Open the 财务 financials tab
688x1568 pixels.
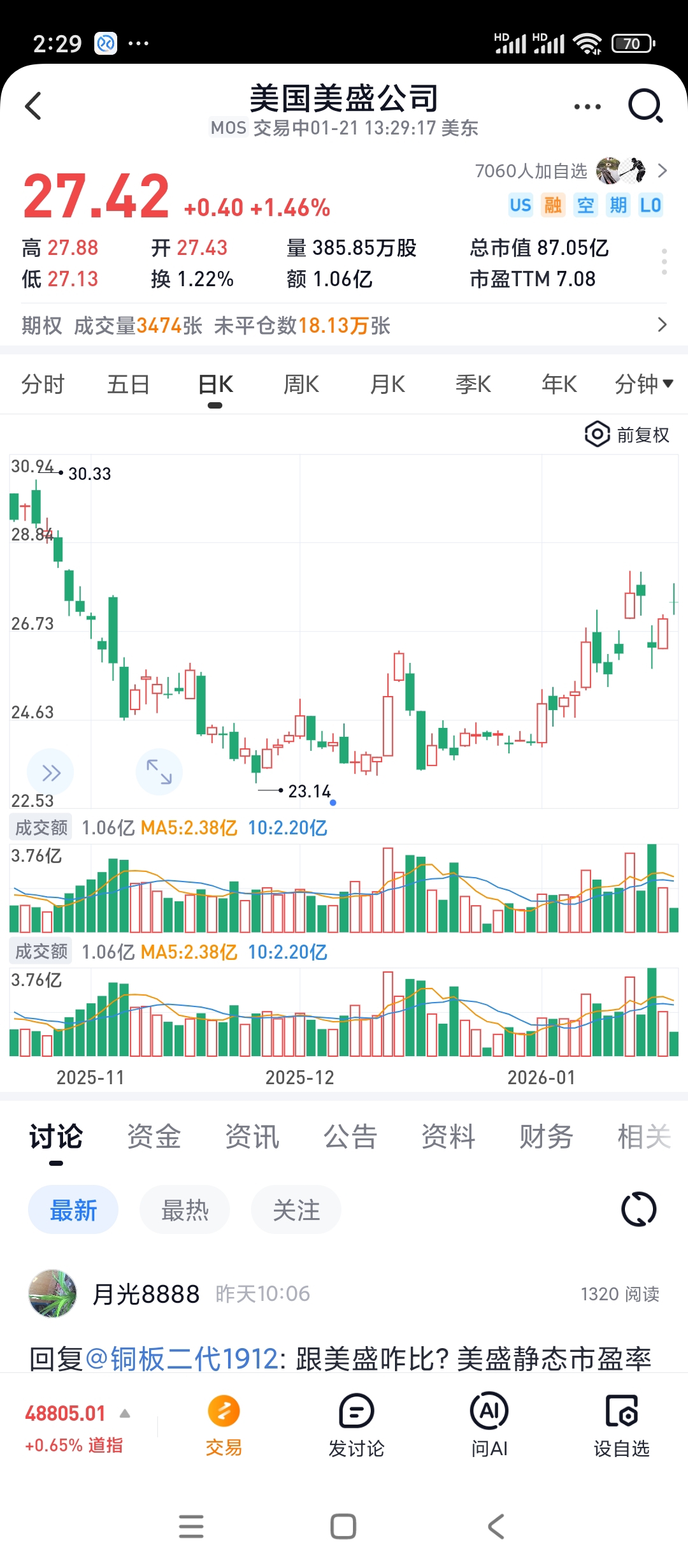547,1137
